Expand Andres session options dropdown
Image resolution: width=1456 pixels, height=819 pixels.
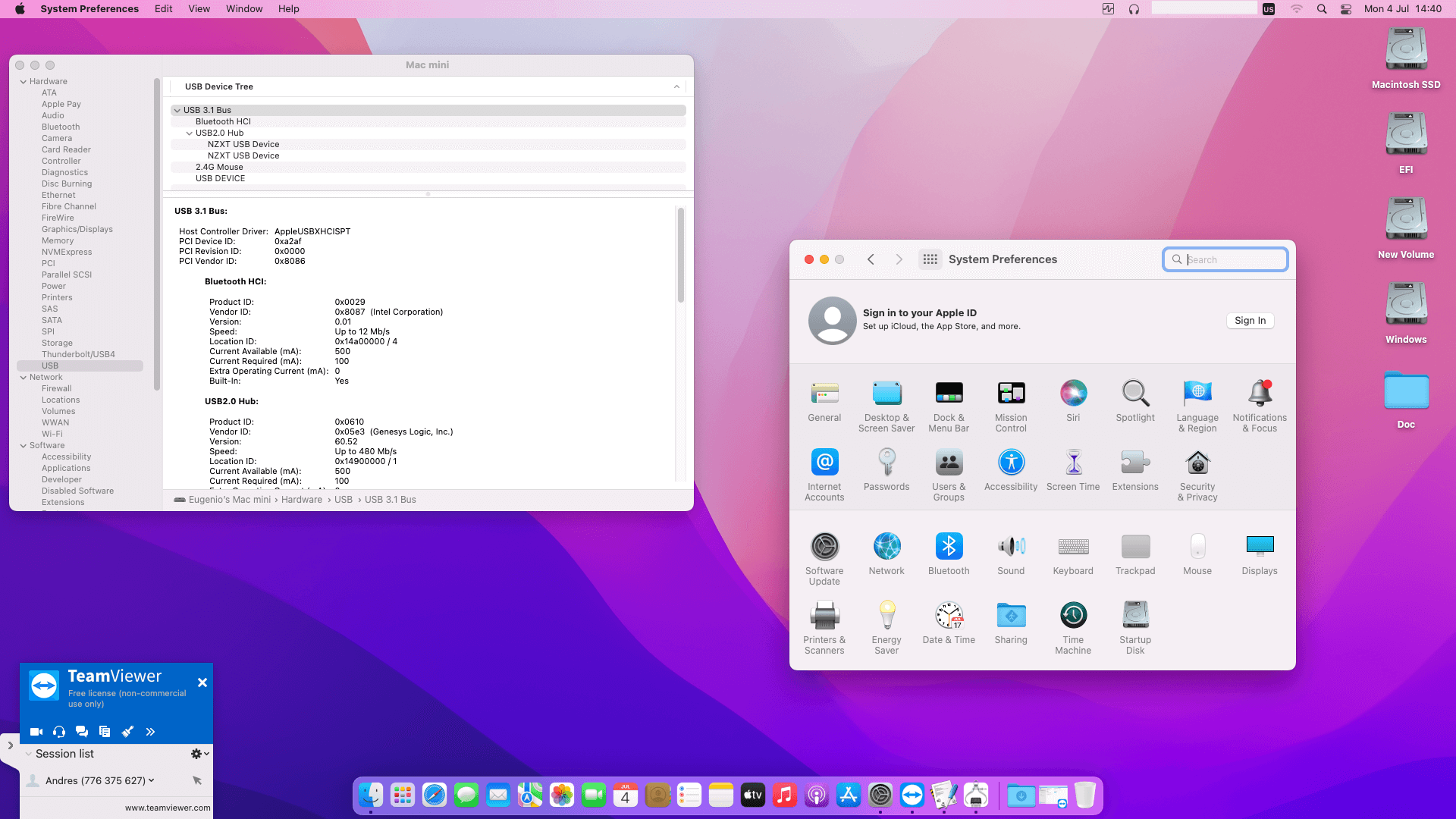(152, 780)
